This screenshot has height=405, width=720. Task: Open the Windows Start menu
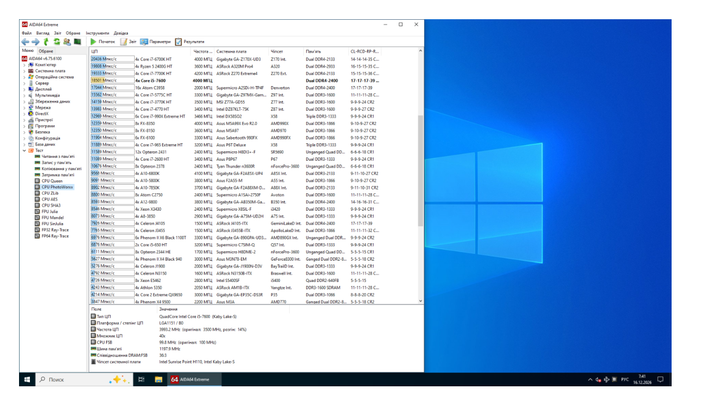click(x=27, y=379)
